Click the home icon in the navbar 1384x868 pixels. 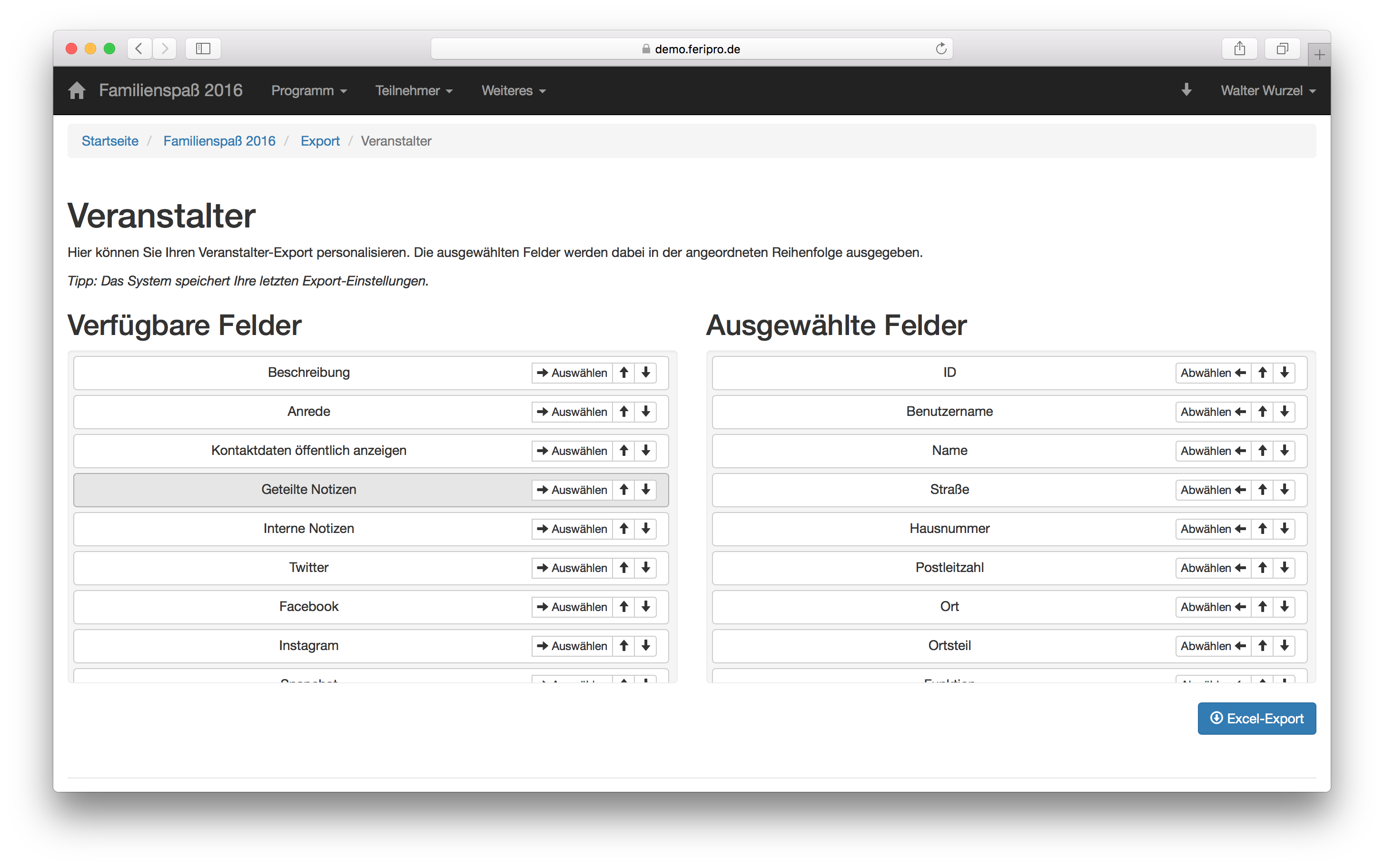[x=76, y=91]
